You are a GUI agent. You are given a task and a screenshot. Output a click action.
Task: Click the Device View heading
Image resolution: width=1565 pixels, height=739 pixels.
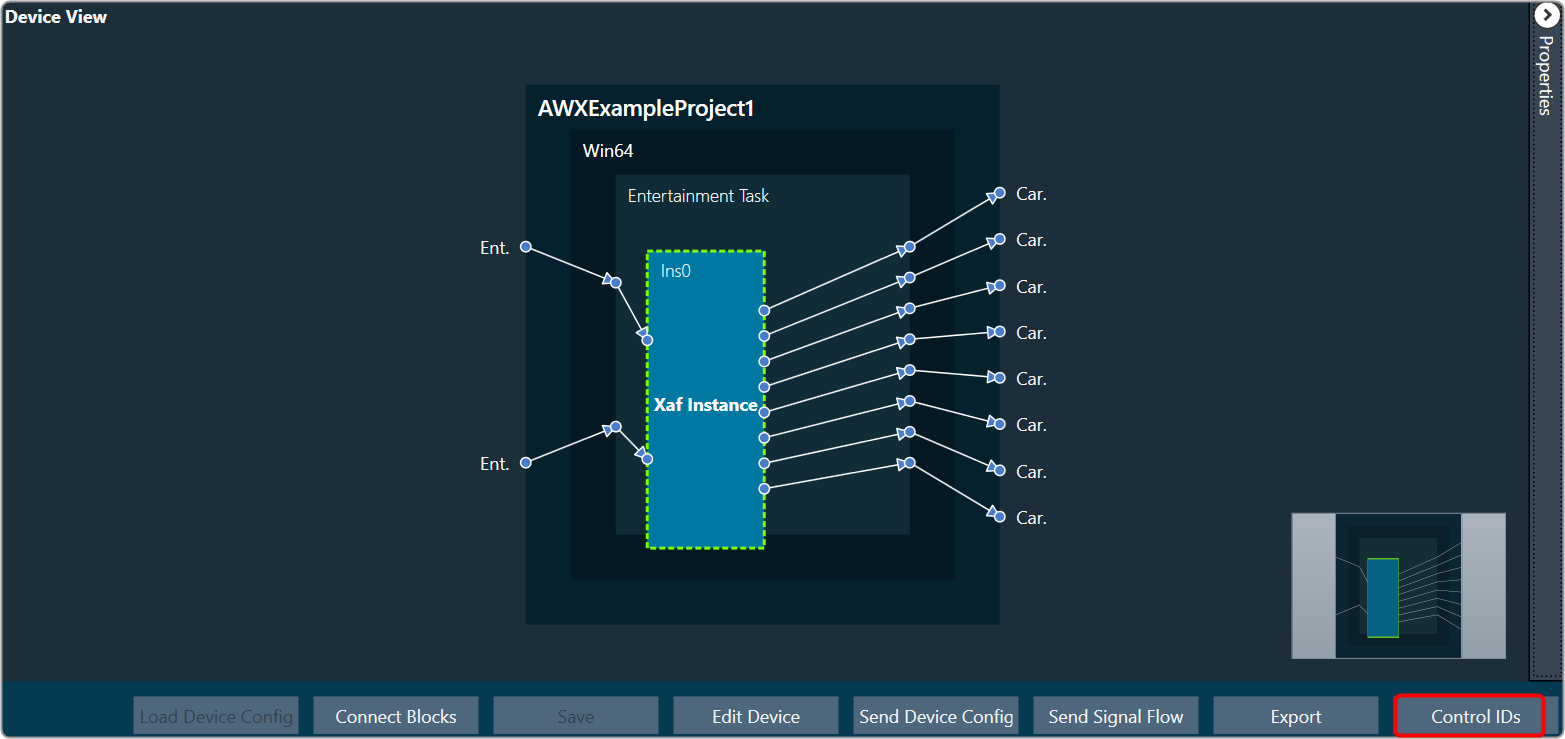click(56, 16)
